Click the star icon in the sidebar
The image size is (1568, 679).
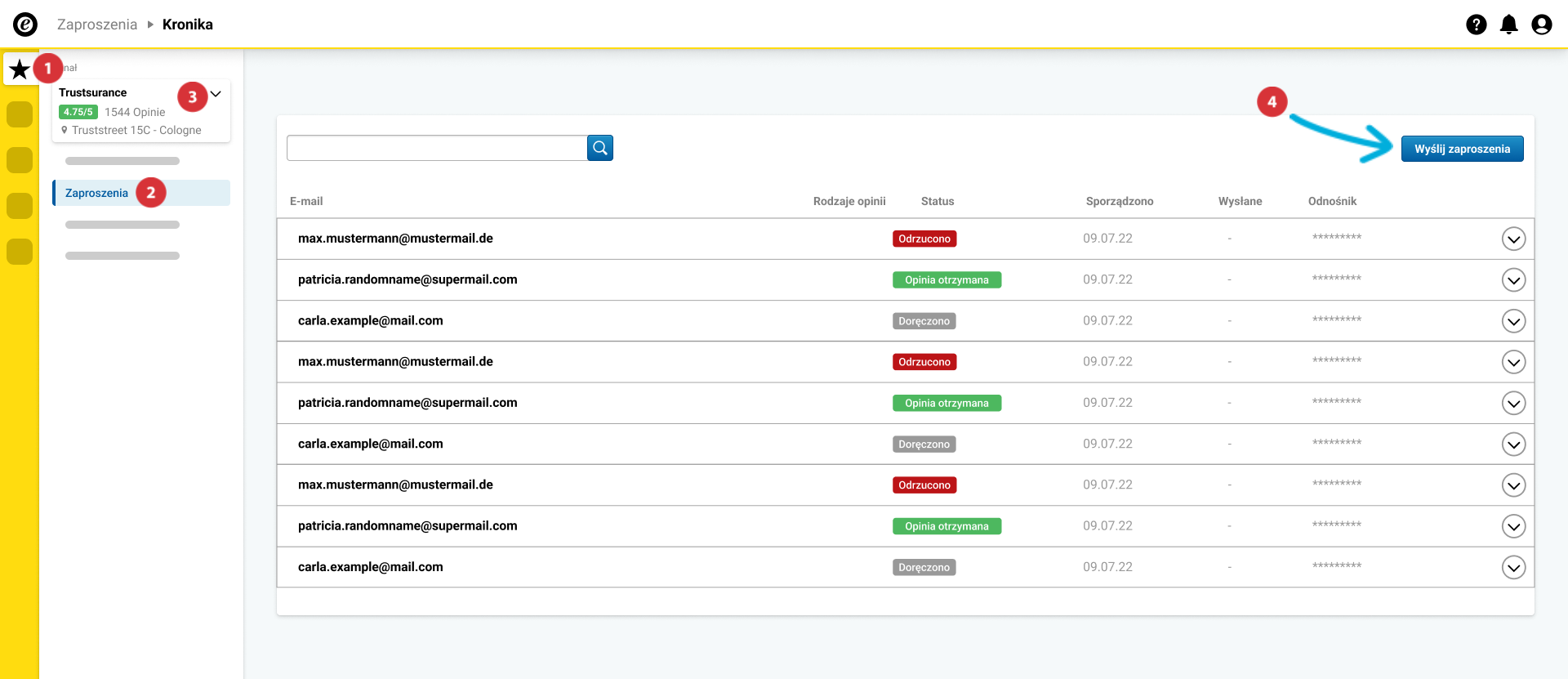tap(20, 69)
